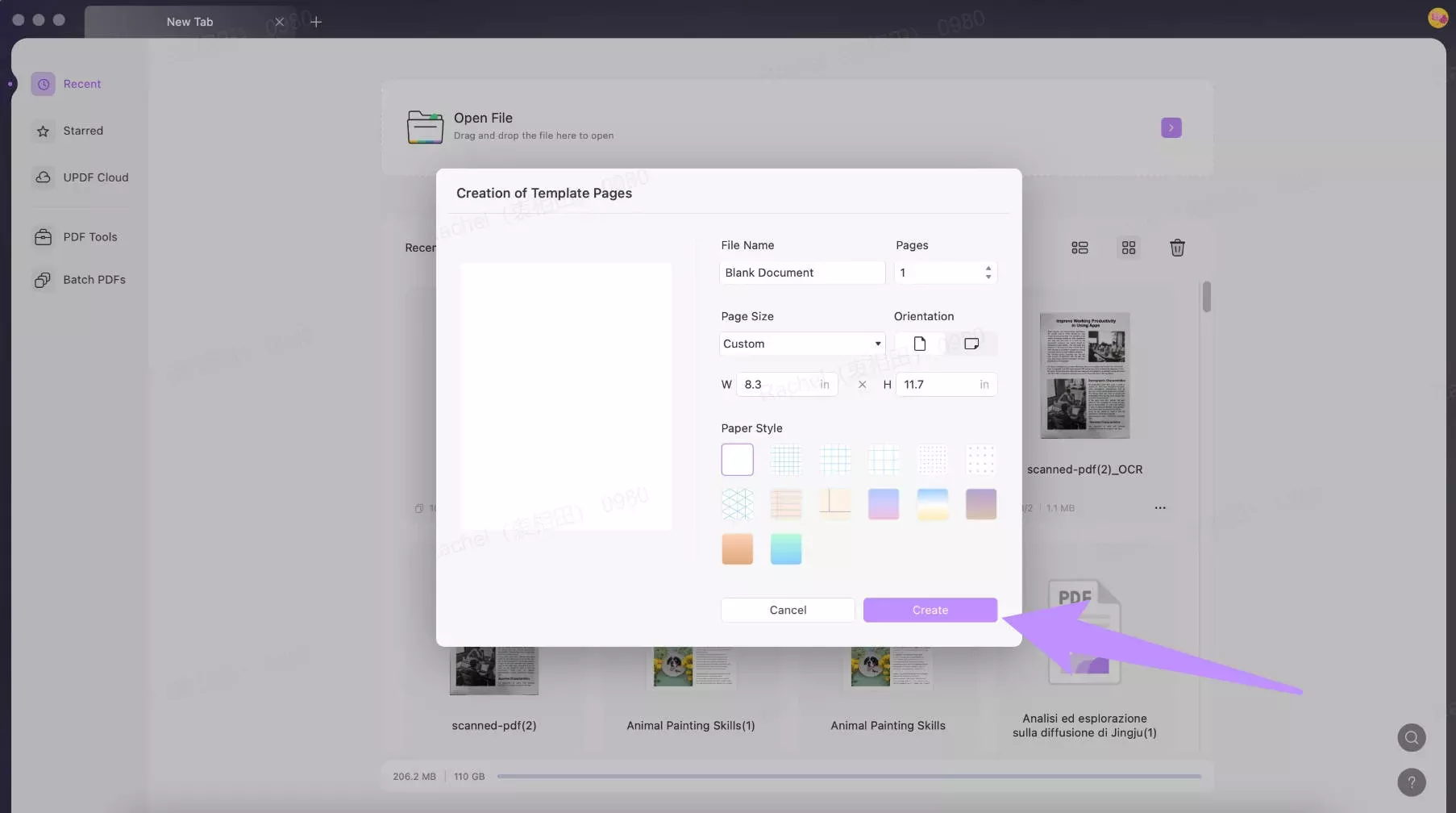Click the blank page preview

click(x=566, y=397)
